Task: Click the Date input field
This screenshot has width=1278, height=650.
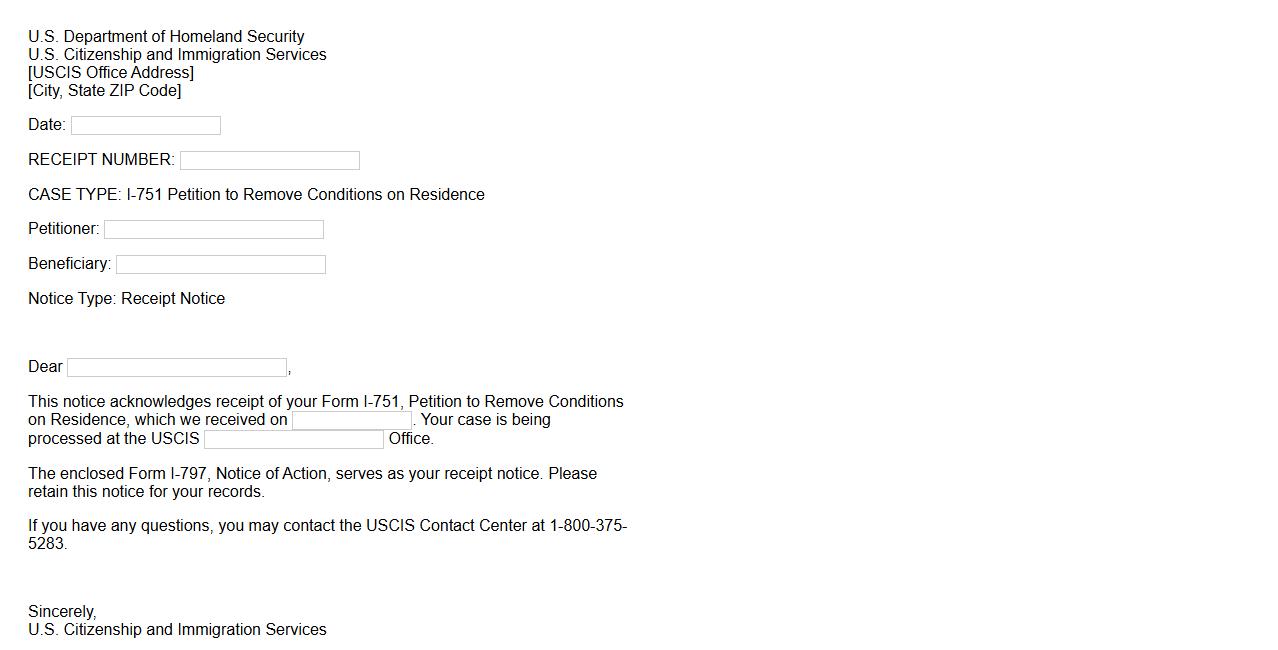Action: pos(146,126)
